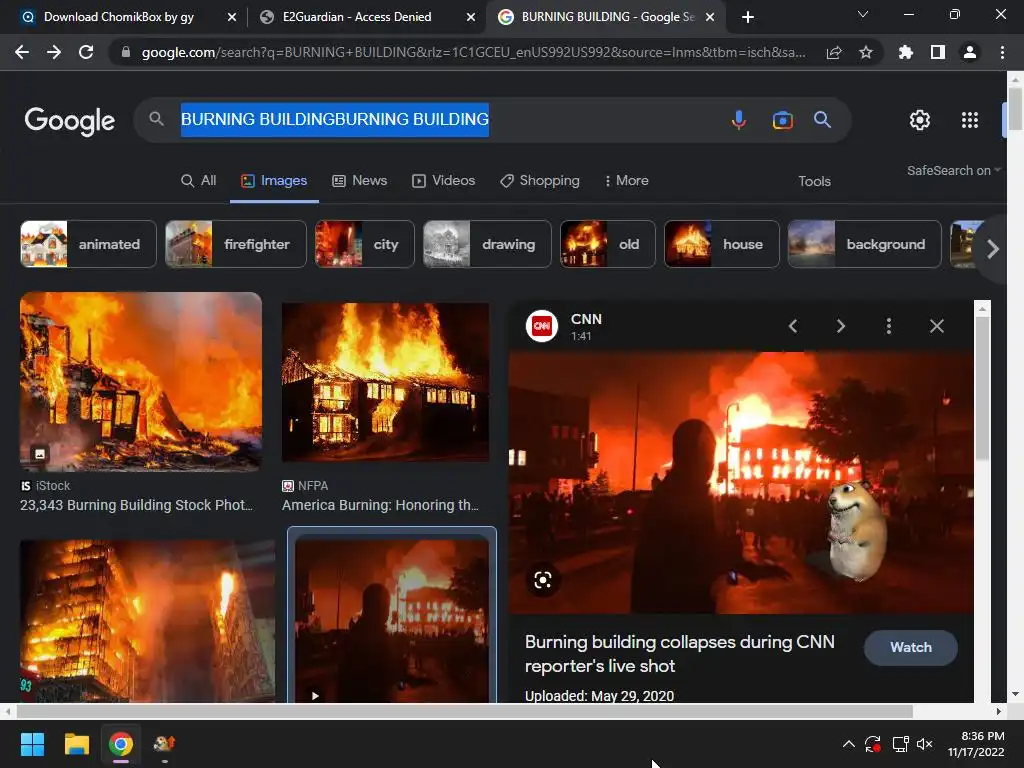This screenshot has height=768, width=1024.
Task: Open Chrome's three-dot menu
Action: click(1002, 52)
